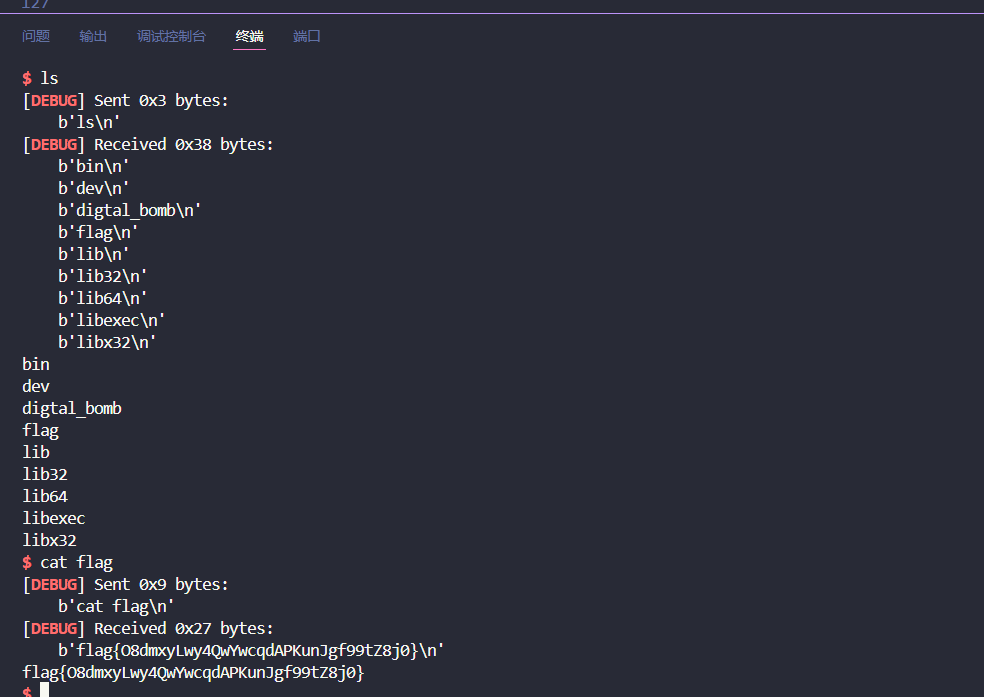984x697 pixels.
Task: Select the 终端 terminal tab
Action: click(250, 36)
